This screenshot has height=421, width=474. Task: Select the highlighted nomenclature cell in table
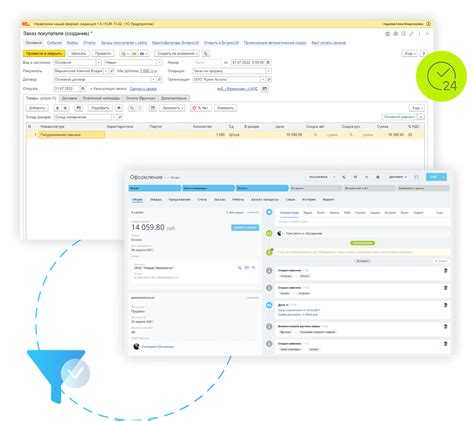(x=72, y=135)
